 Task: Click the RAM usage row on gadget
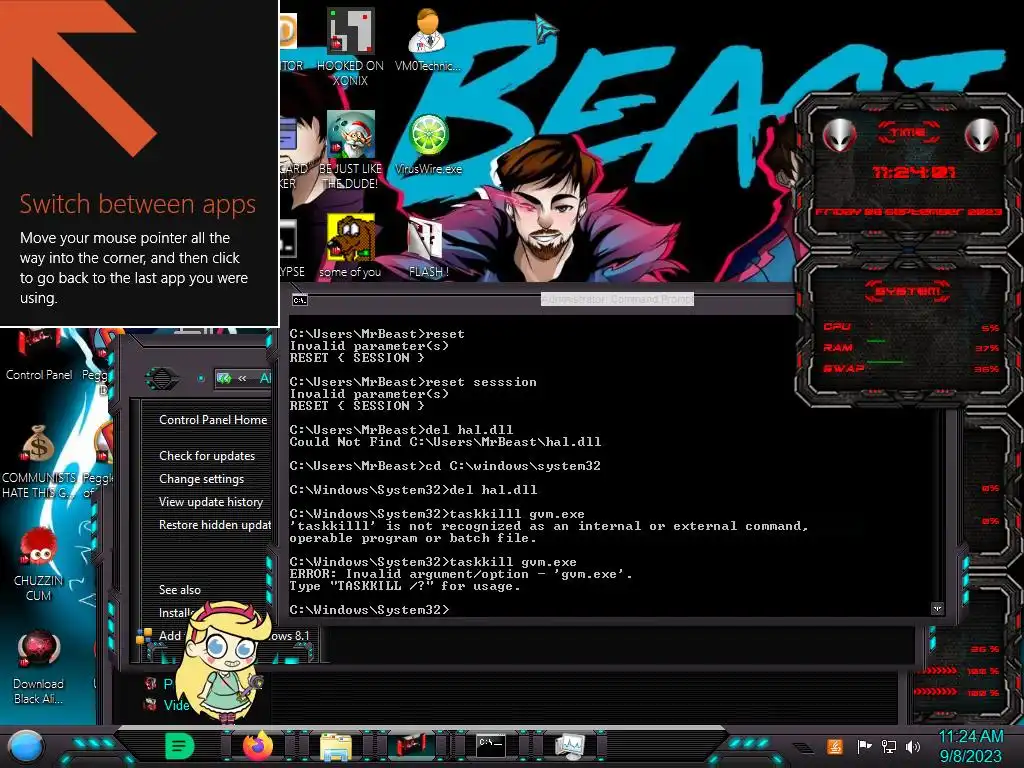tap(910, 347)
